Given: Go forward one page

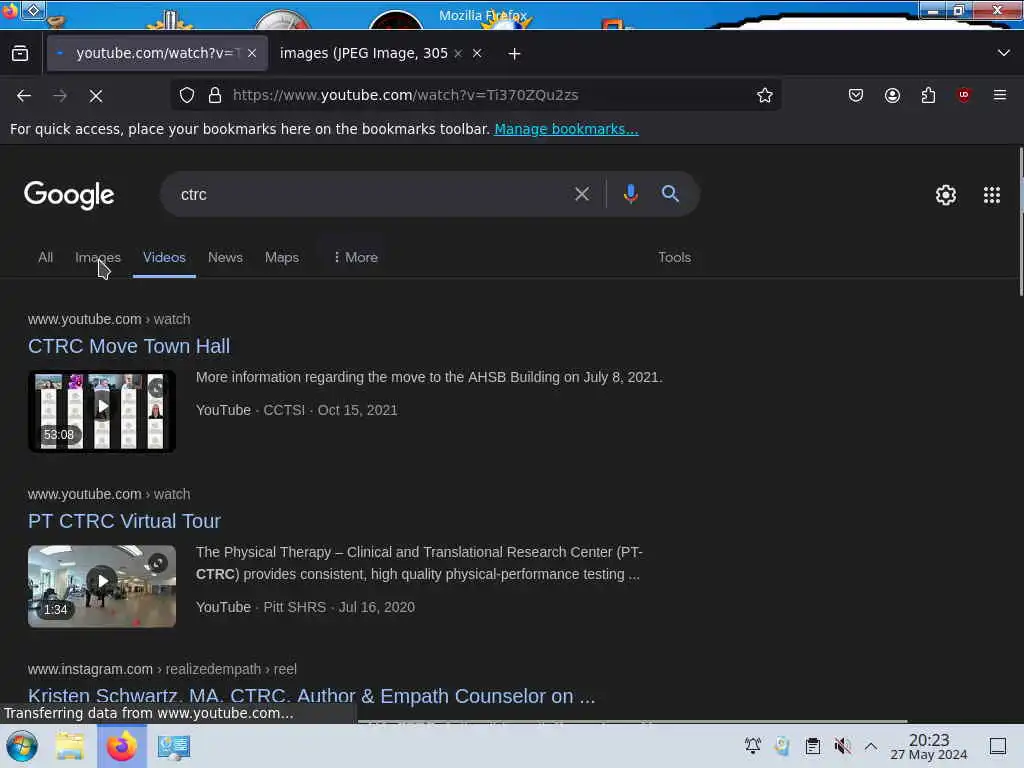Looking at the screenshot, I should coord(60,96).
